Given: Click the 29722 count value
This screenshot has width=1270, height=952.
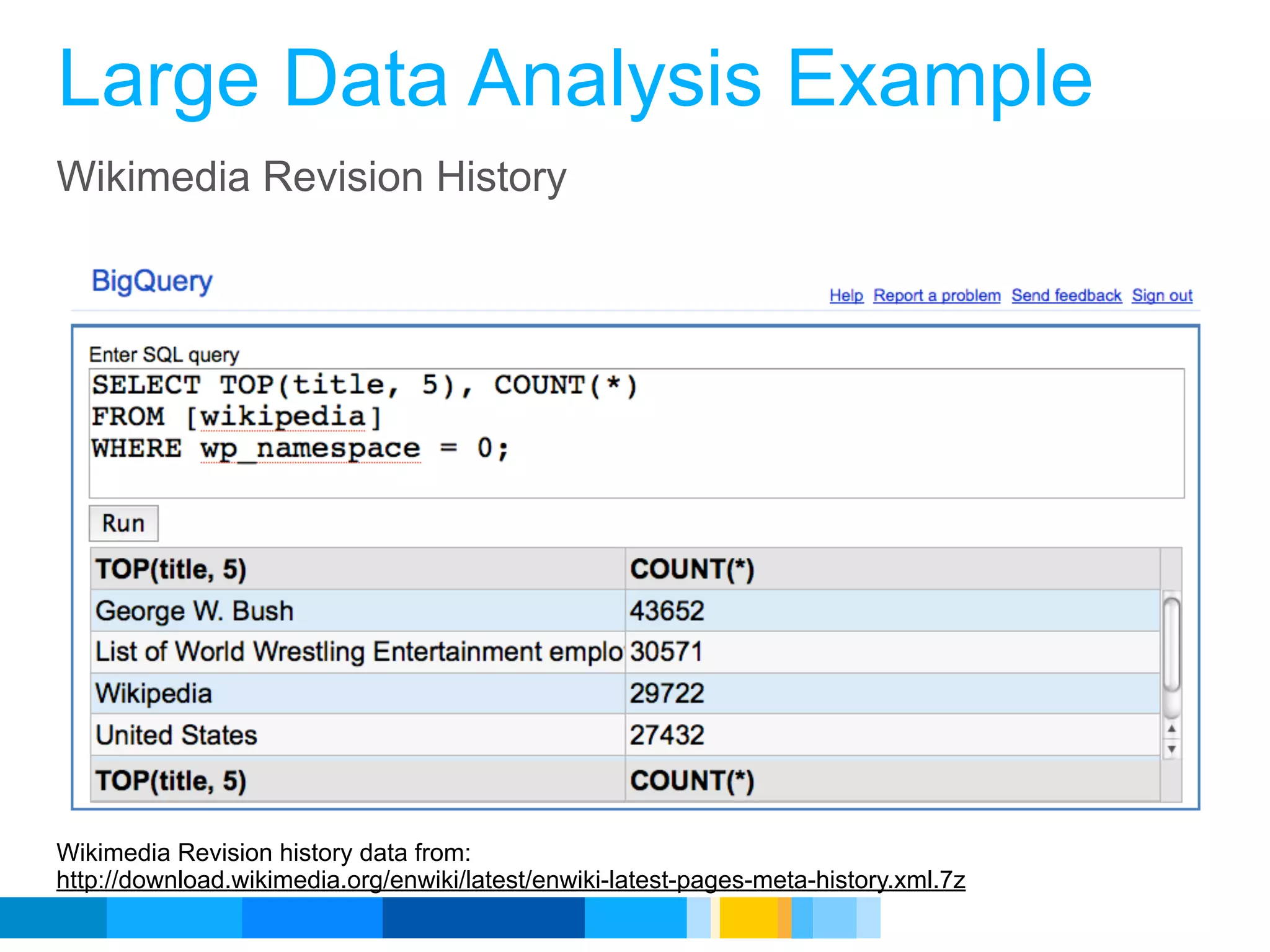Looking at the screenshot, I should pyautogui.click(x=667, y=694).
